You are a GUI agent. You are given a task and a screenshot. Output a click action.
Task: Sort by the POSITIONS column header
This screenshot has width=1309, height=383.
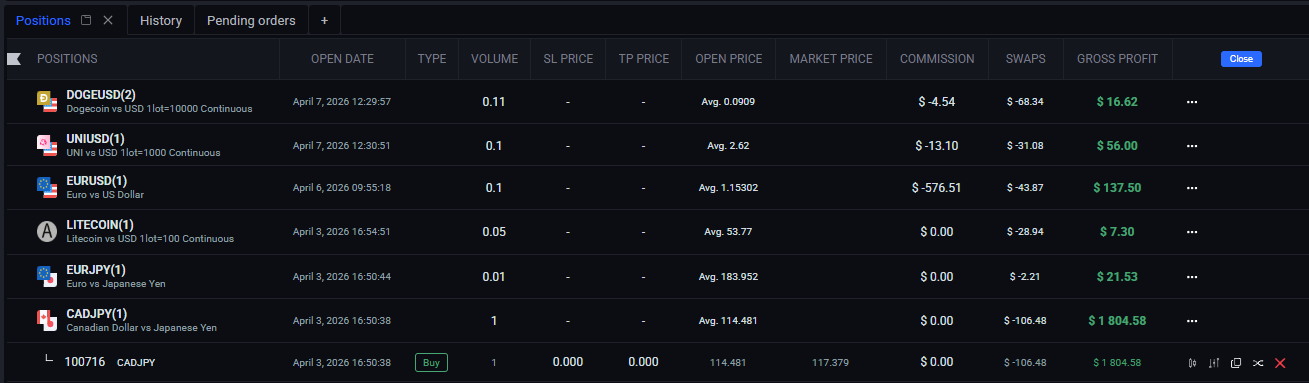pyautogui.click(x=67, y=59)
